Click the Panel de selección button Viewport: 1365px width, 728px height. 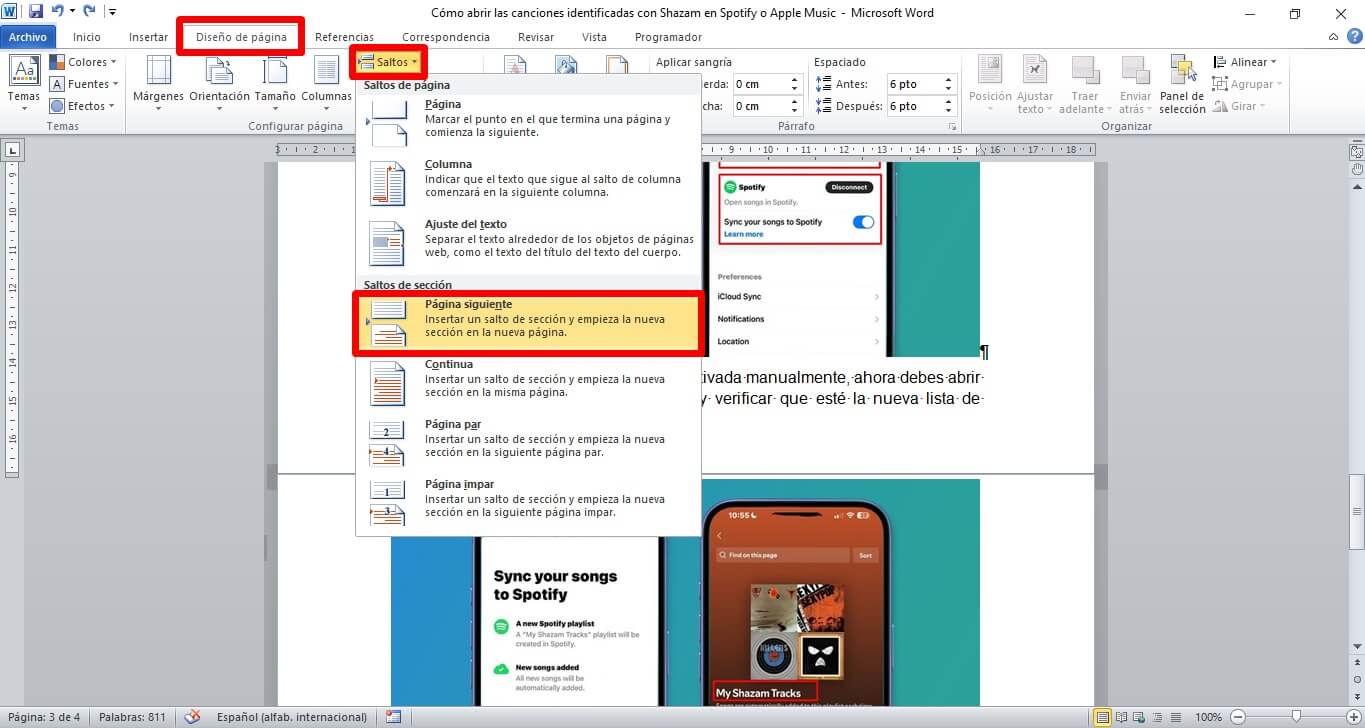pos(1183,84)
